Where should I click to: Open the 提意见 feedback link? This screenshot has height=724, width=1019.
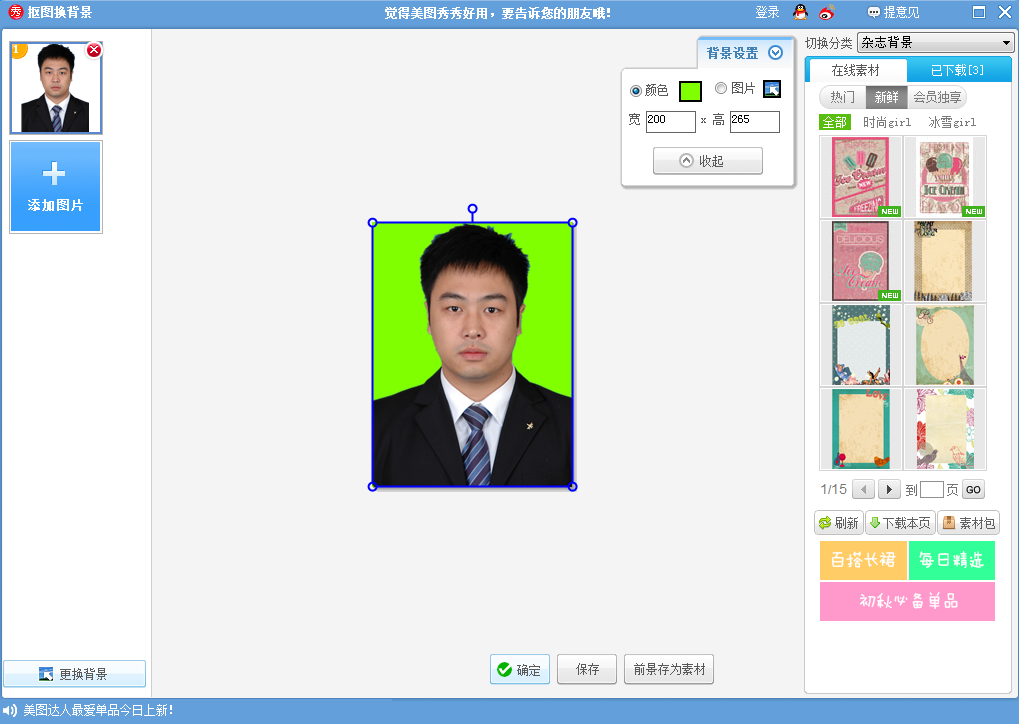[x=894, y=12]
